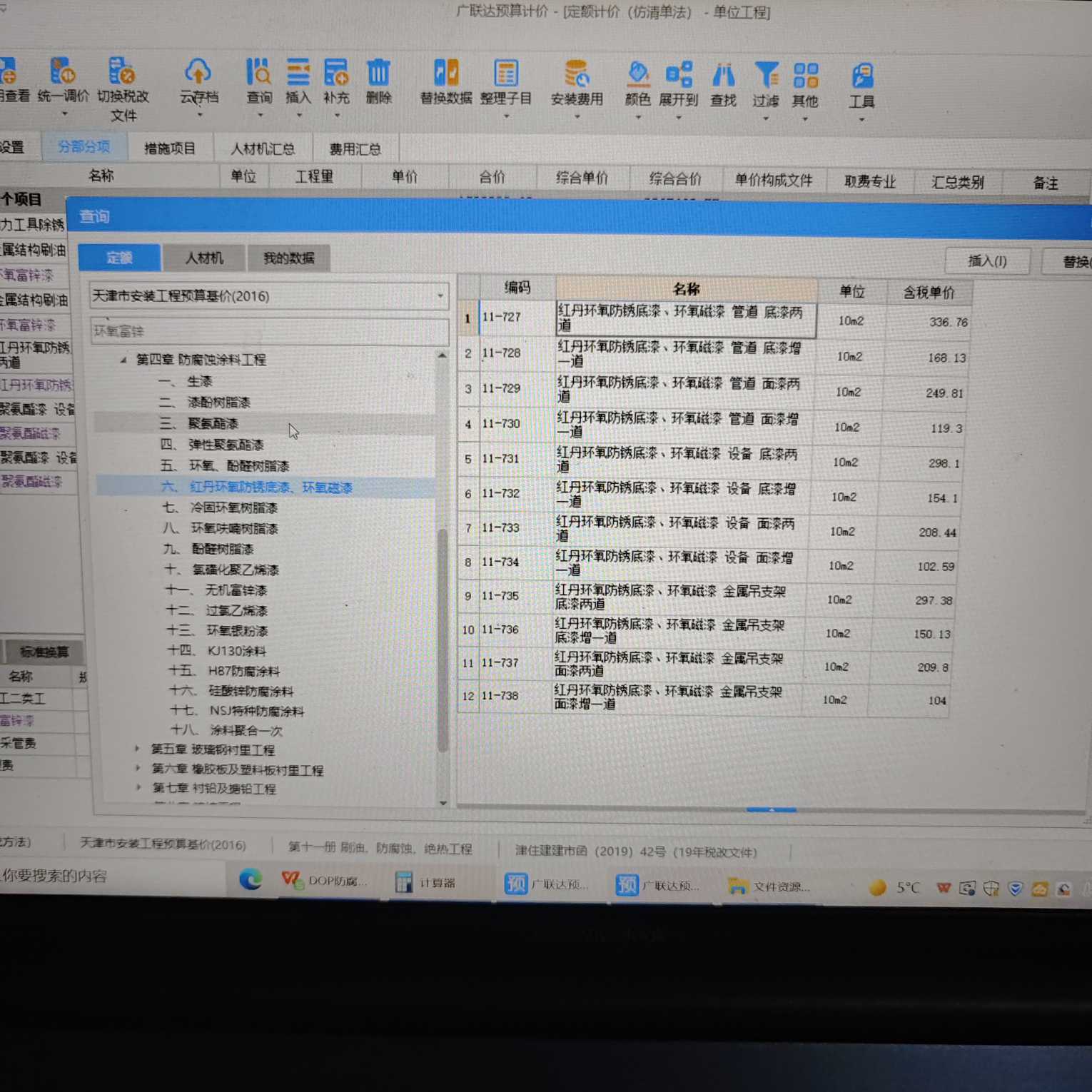
Task: Open the 安装费用 toolbar icon
Action: pyautogui.click(x=577, y=74)
